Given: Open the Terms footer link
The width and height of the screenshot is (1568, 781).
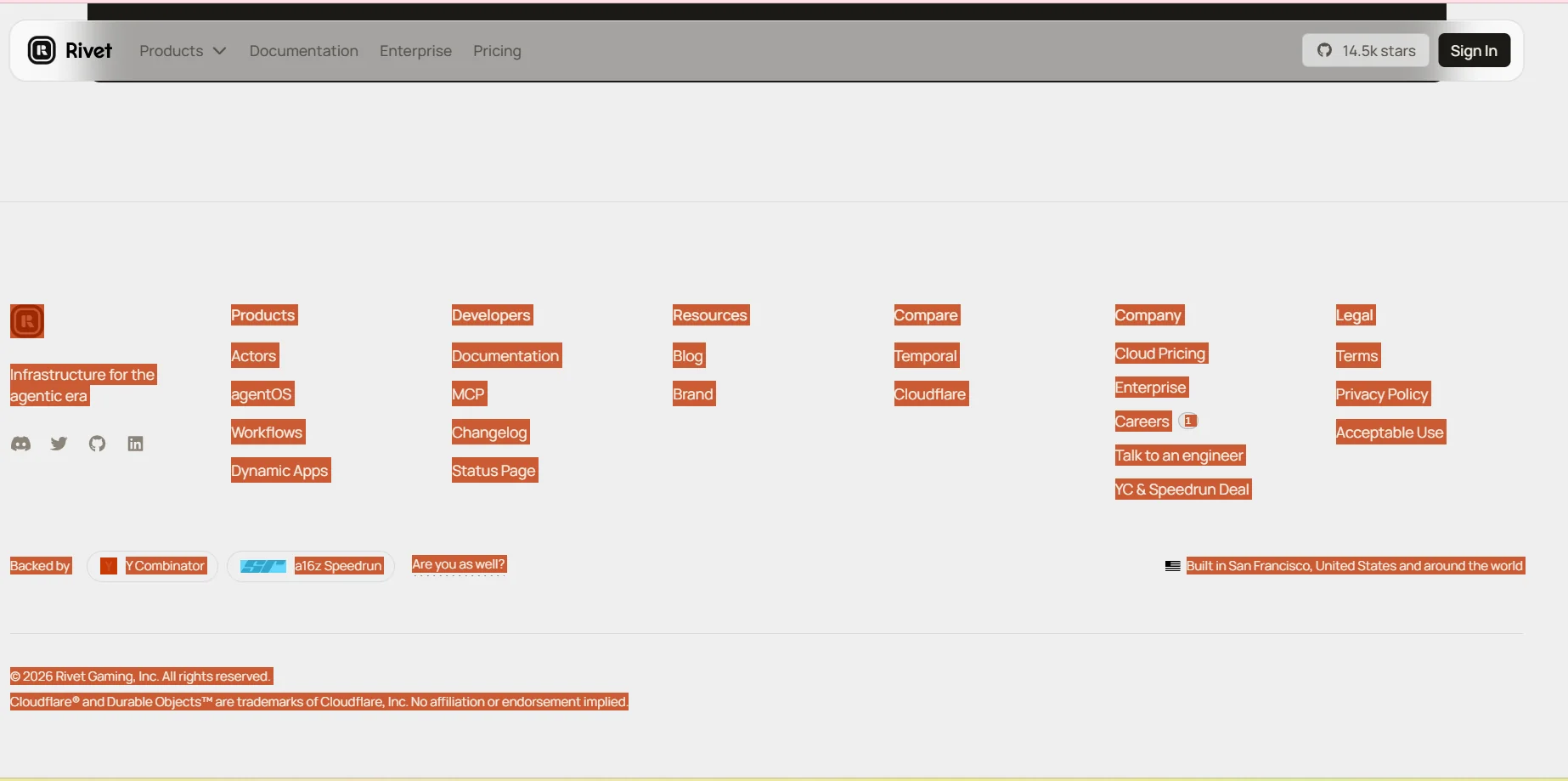Looking at the screenshot, I should (x=1358, y=356).
